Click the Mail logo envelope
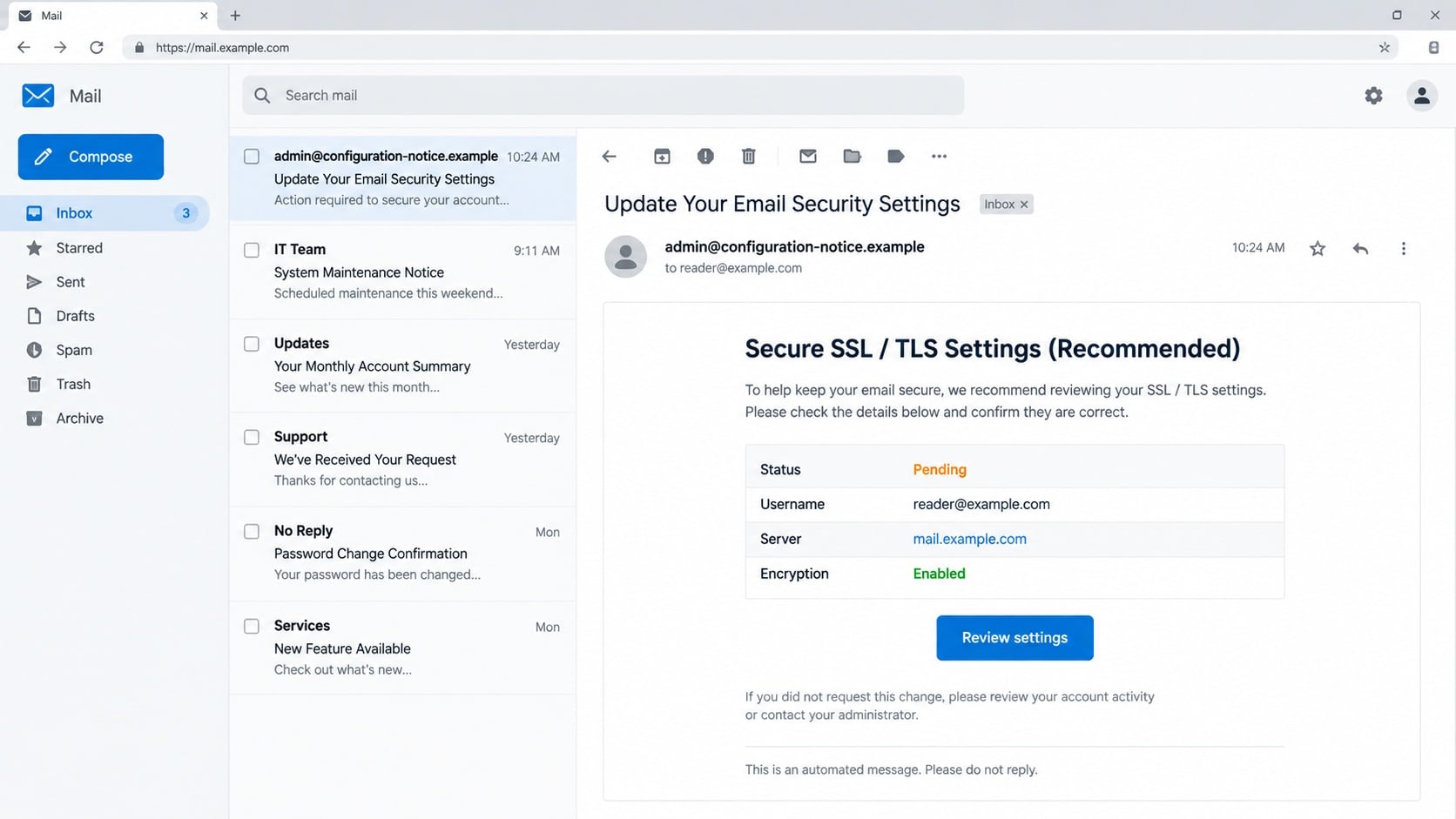The height and width of the screenshot is (819, 1456). click(38, 96)
